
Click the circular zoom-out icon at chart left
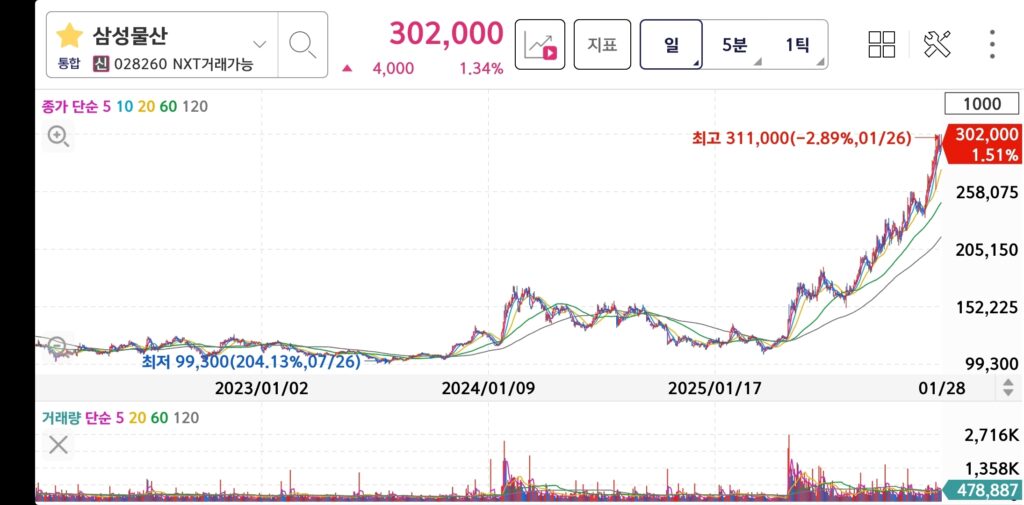coord(58,347)
